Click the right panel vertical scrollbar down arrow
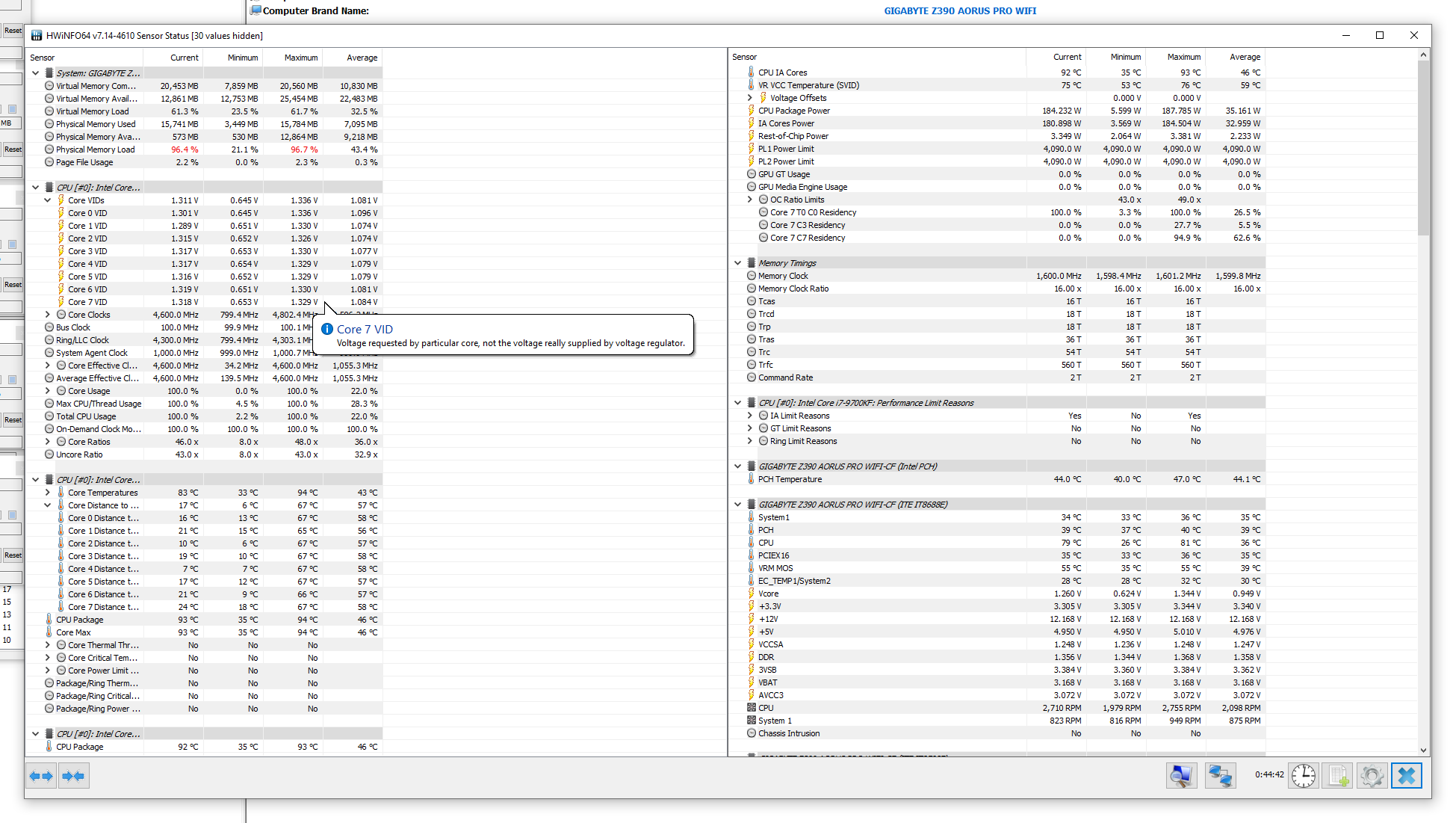The width and height of the screenshot is (1456, 823). (1423, 750)
